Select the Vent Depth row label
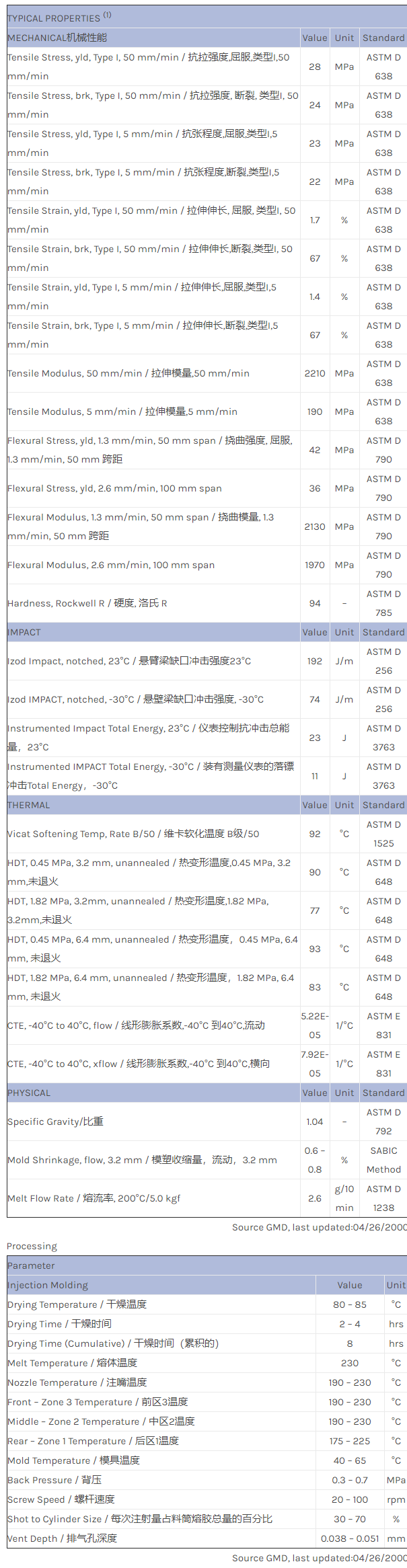The width and height of the screenshot is (407, 1568). 62,1538
